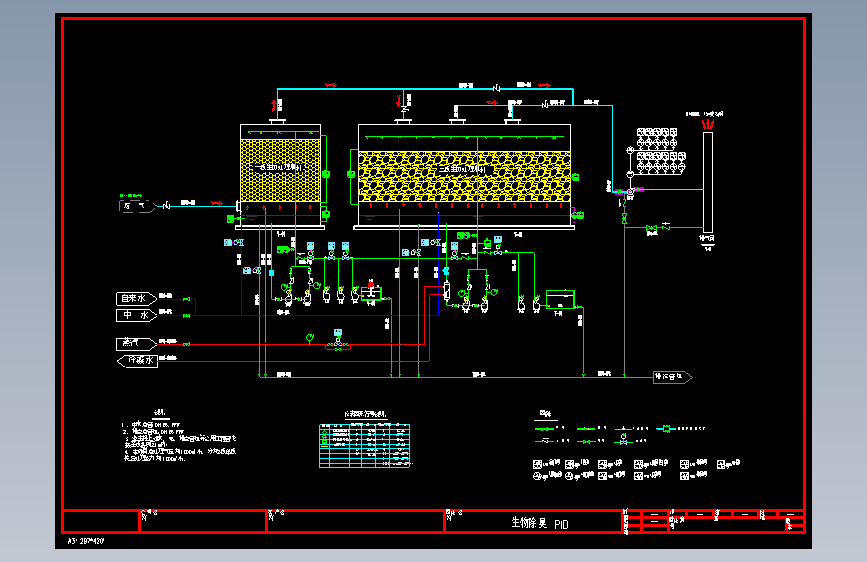
Task: Select the control valve on the steam line
Action: pos(338,341)
